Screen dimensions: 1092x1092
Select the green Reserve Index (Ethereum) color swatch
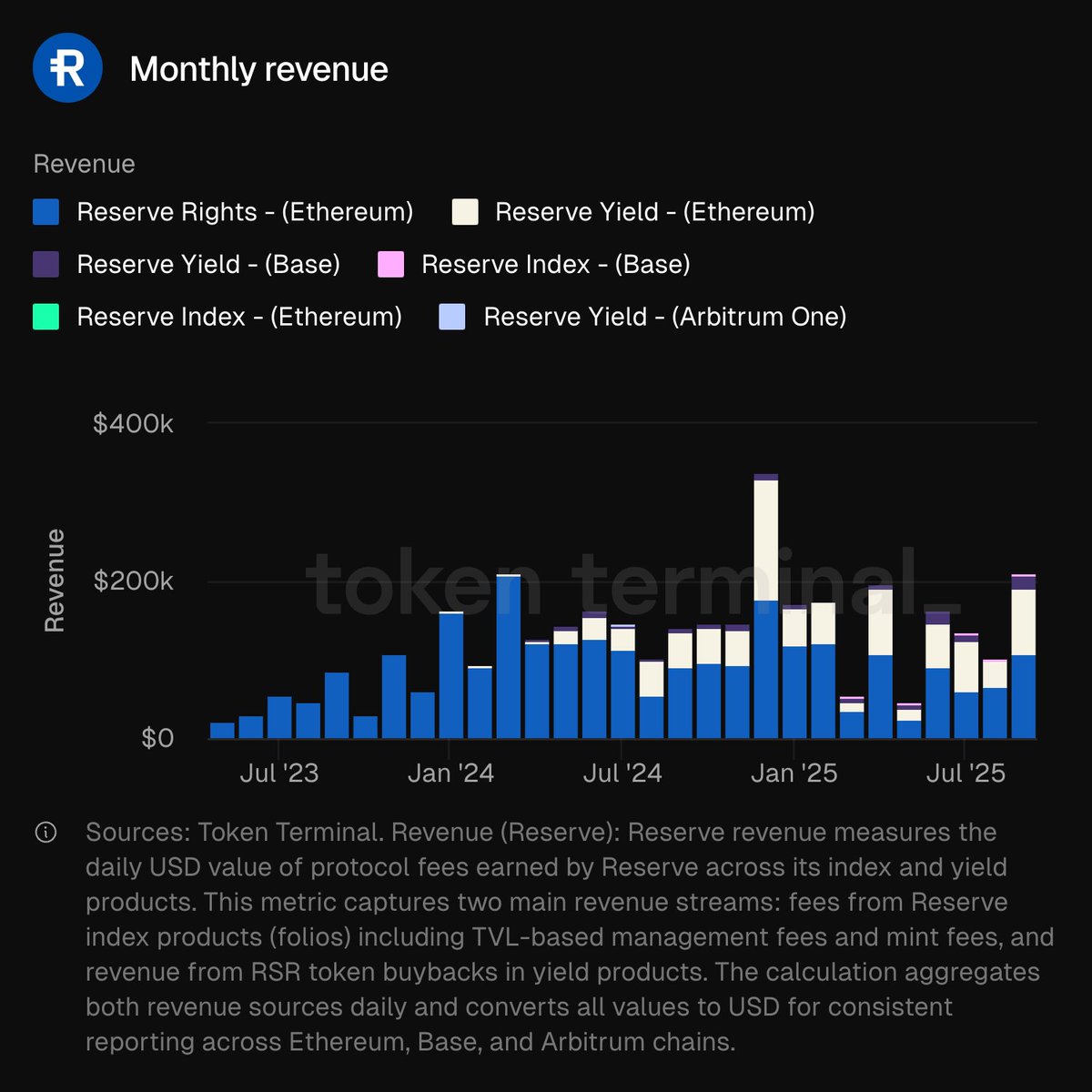[45, 317]
